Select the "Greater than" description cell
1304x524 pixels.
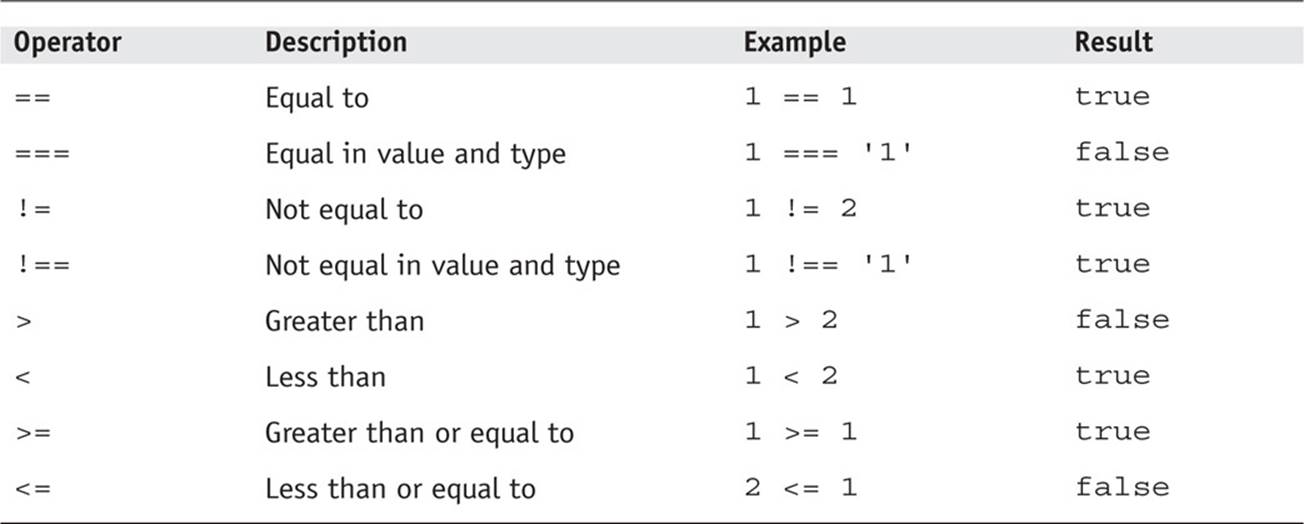click(344, 321)
